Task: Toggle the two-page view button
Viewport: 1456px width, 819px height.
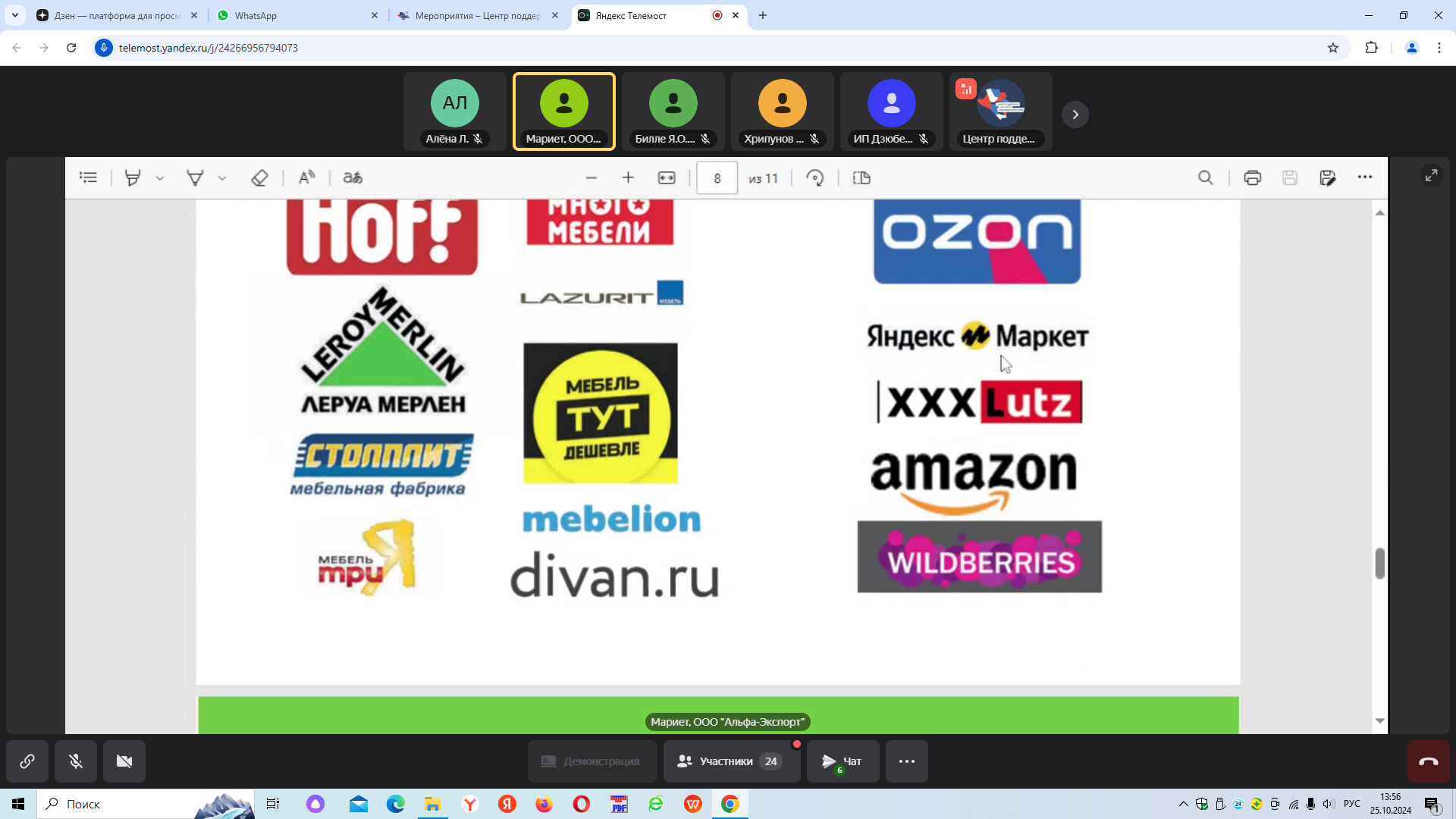Action: click(861, 177)
